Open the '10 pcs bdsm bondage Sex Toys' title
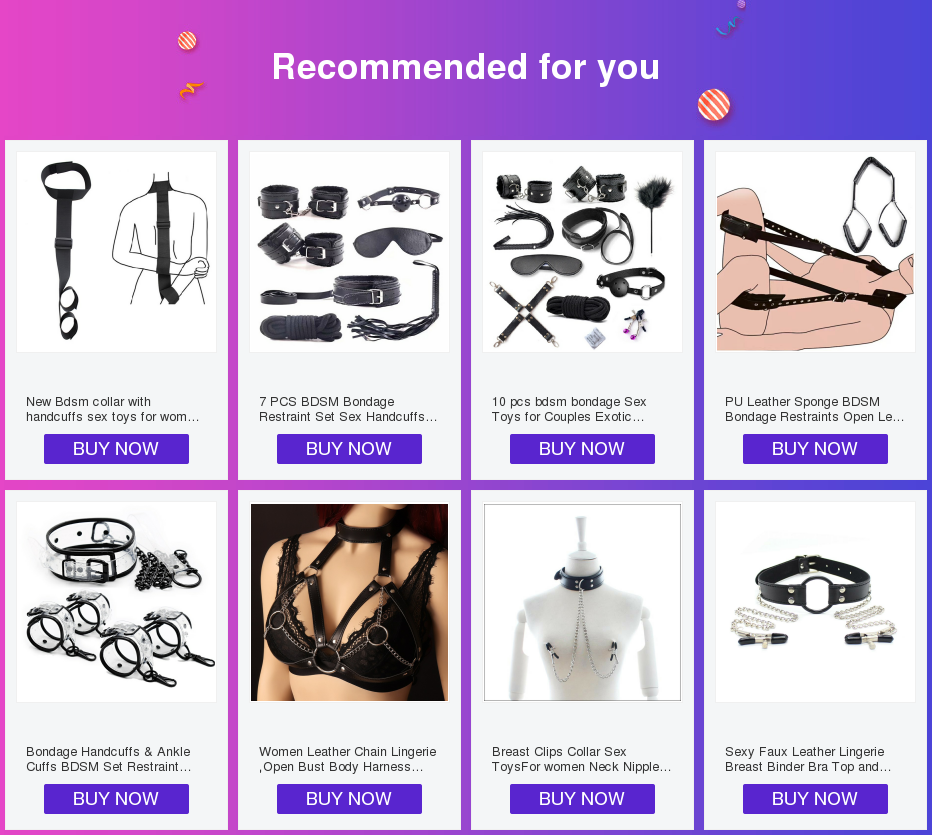This screenshot has width=932, height=835. click(x=569, y=409)
